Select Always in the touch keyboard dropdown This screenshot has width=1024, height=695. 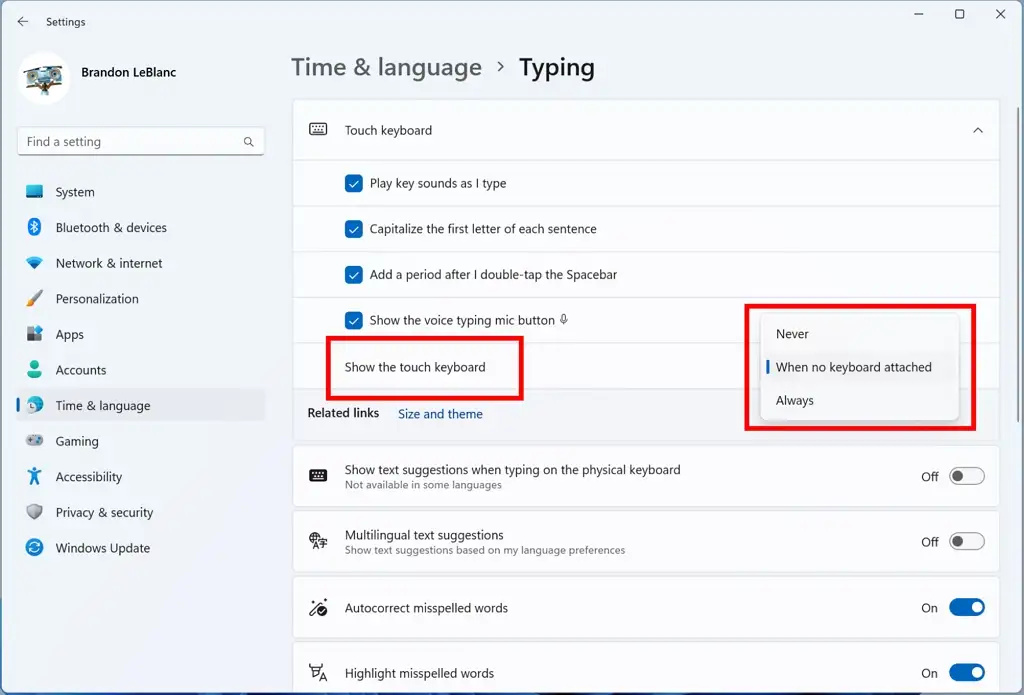pyautogui.click(x=794, y=400)
